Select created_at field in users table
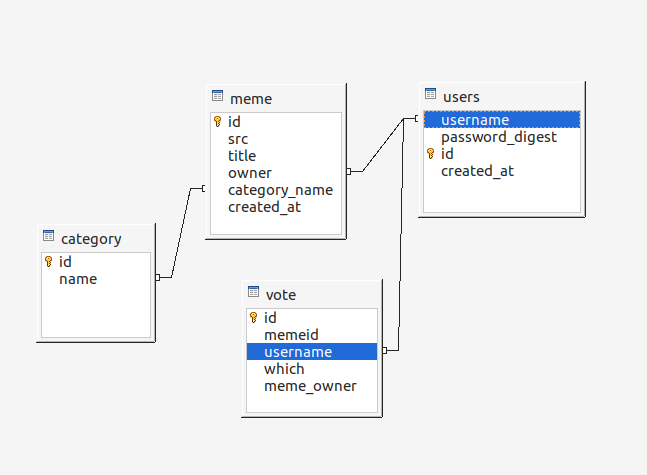The image size is (647, 475). pos(502,171)
